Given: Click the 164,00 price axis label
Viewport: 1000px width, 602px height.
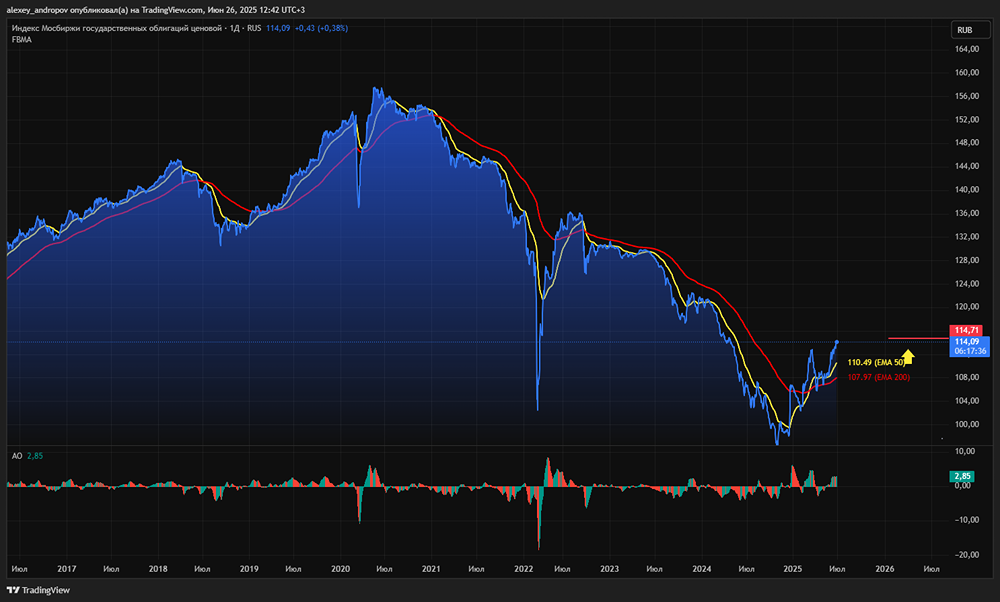Looking at the screenshot, I should pos(966,49).
